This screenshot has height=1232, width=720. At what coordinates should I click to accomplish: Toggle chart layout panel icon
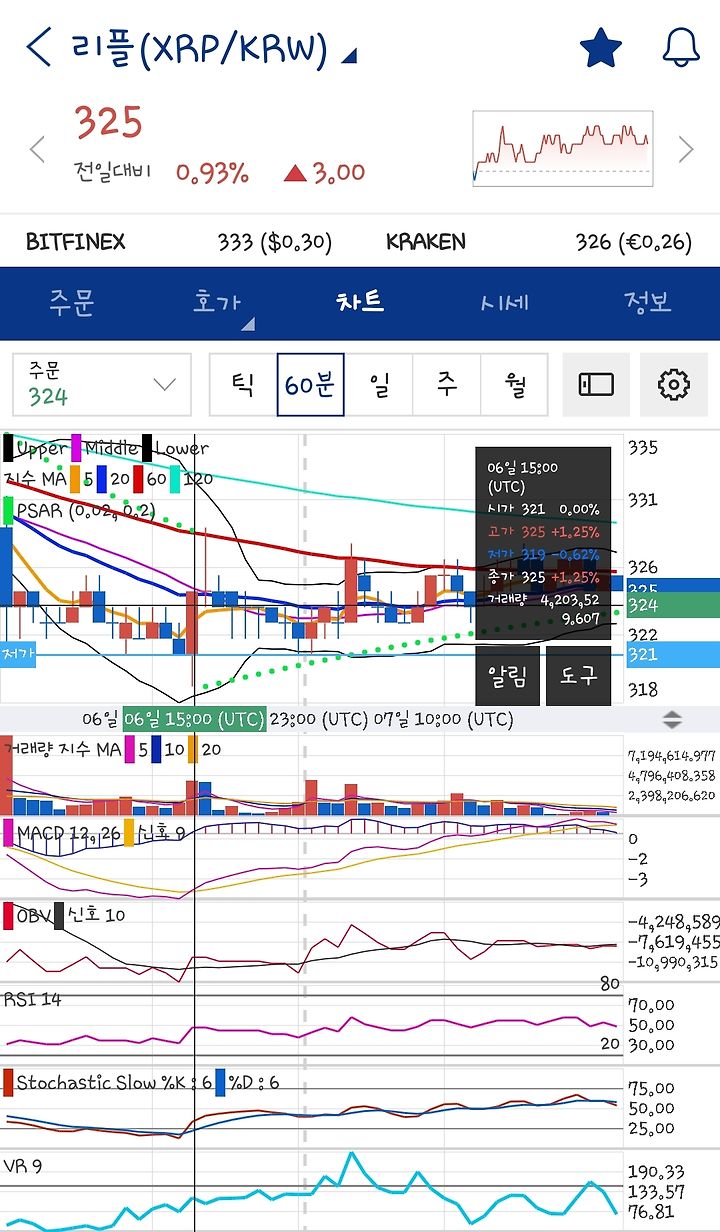coord(596,384)
